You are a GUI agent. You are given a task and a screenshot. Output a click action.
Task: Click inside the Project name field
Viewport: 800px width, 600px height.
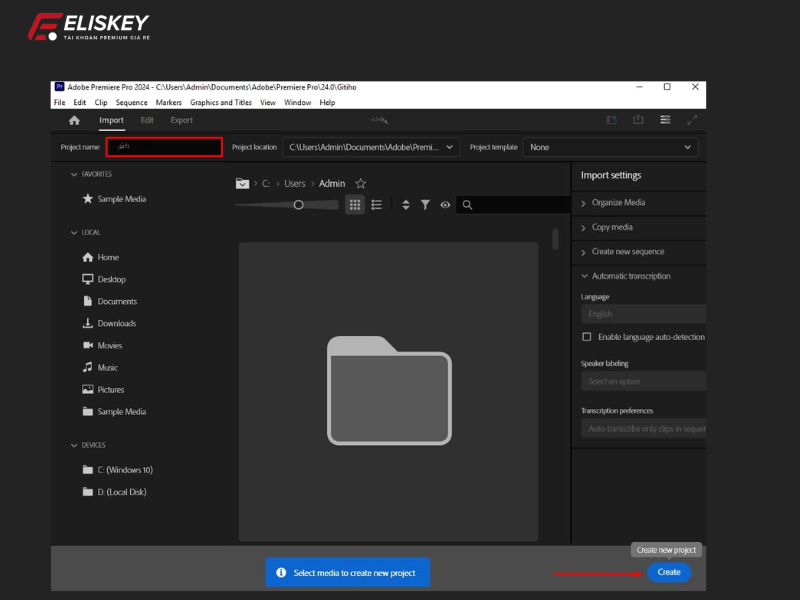165,147
